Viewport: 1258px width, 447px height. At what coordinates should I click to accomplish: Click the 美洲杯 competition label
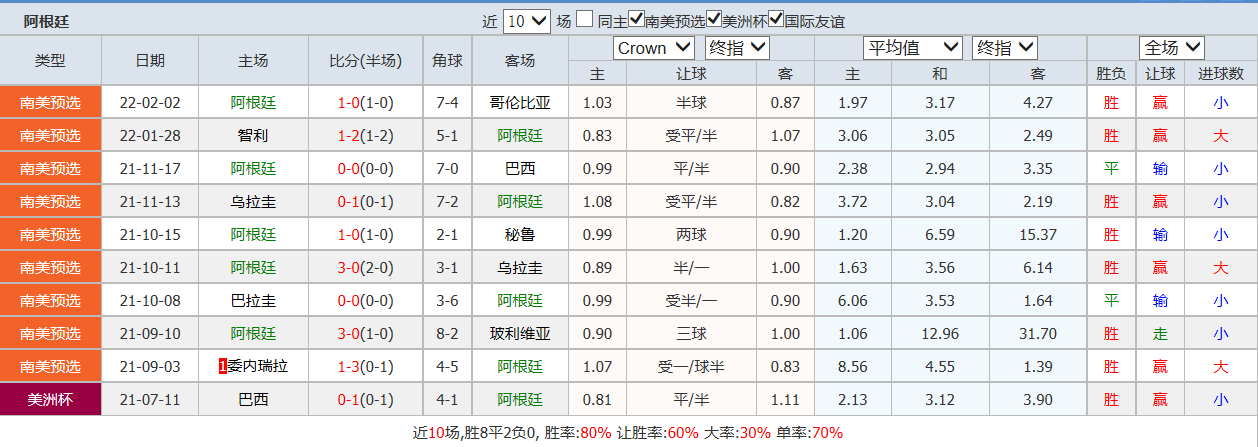tap(50, 399)
